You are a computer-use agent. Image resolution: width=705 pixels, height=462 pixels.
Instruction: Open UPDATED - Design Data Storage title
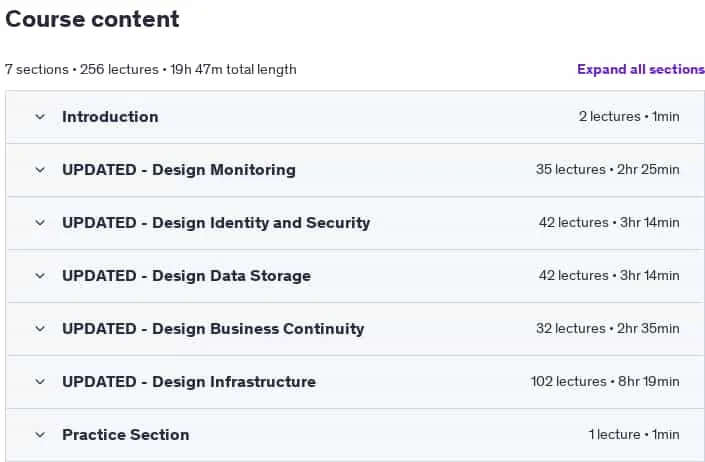pyautogui.click(x=187, y=276)
